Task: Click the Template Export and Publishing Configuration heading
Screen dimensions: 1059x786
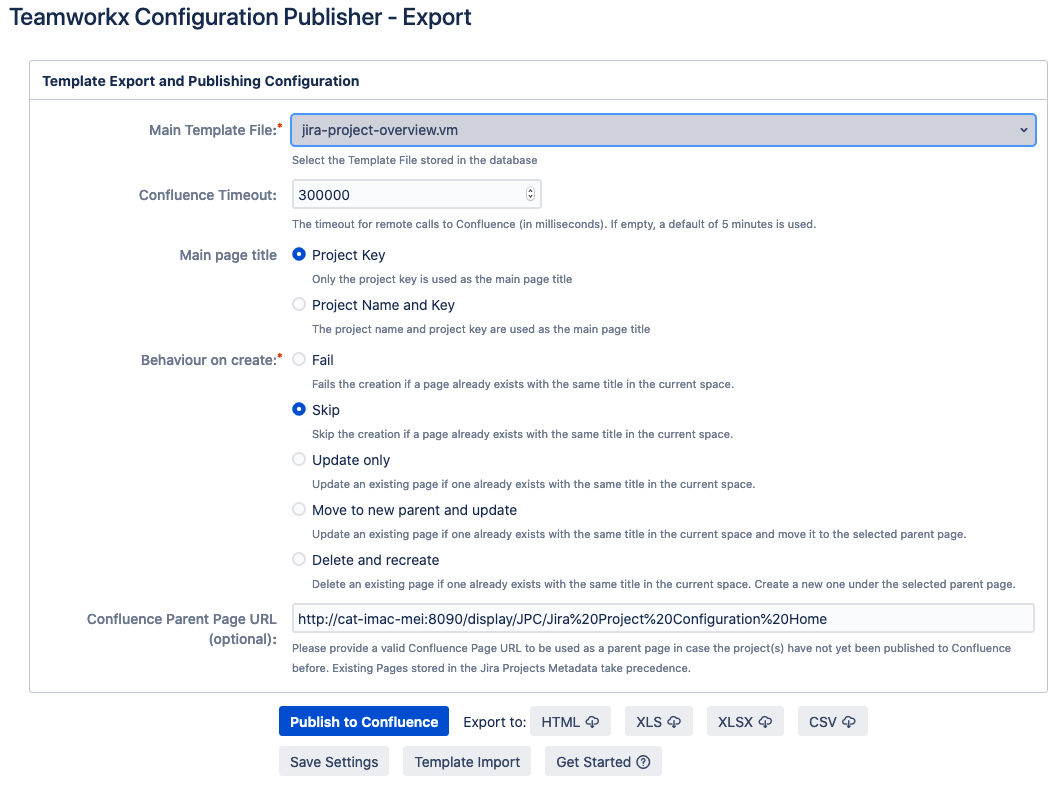Action: pos(201,81)
